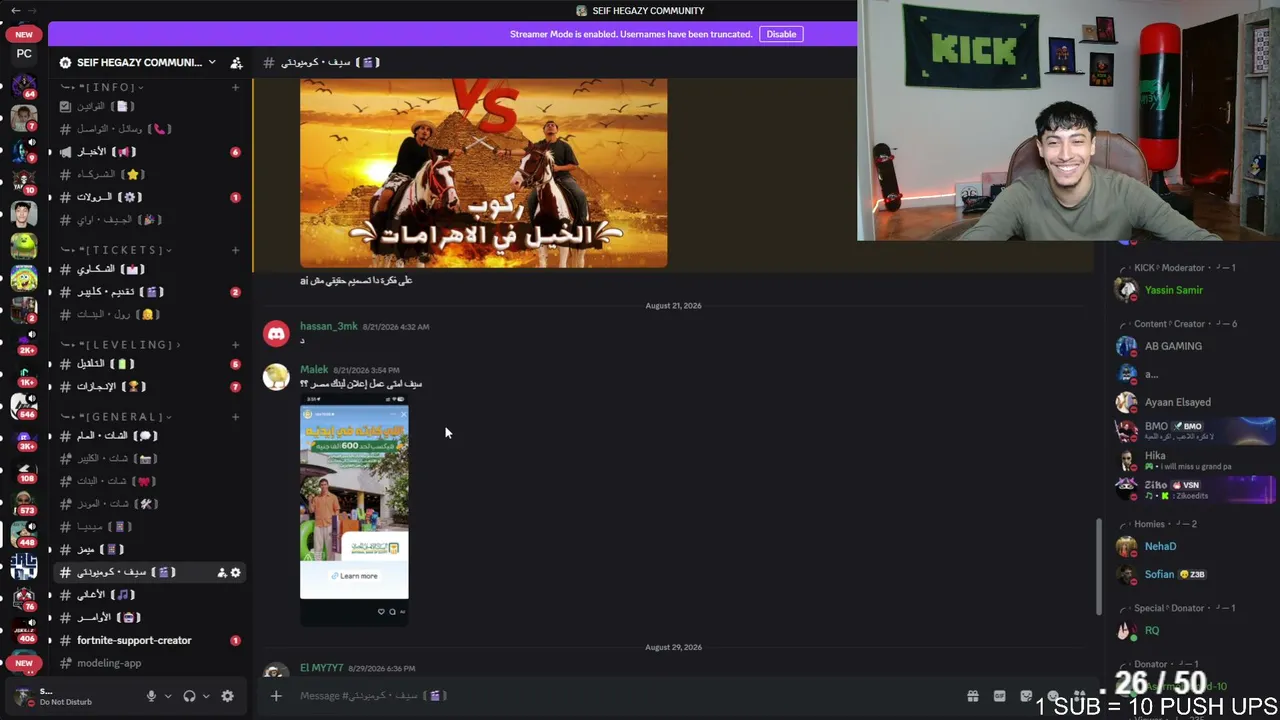The image size is (1280, 720).
Task: Open AB GAMING member profile
Action: coord(1174,346)
